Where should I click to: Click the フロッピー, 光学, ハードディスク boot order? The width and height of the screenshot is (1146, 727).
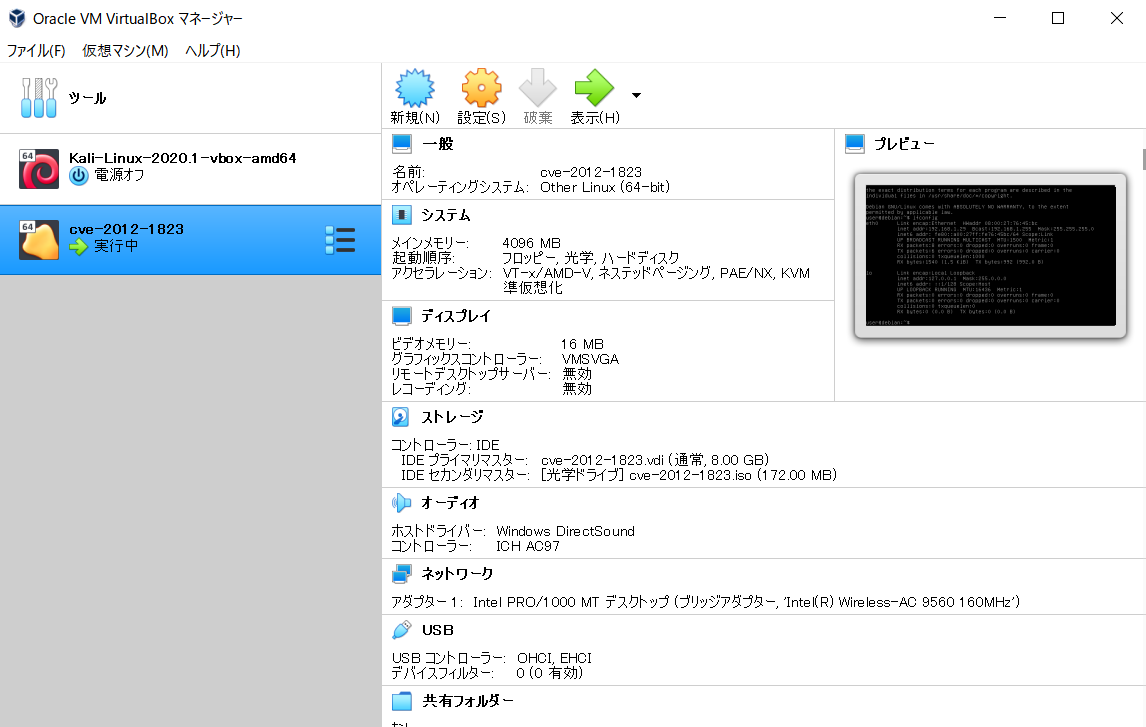(x=591, y=258)
